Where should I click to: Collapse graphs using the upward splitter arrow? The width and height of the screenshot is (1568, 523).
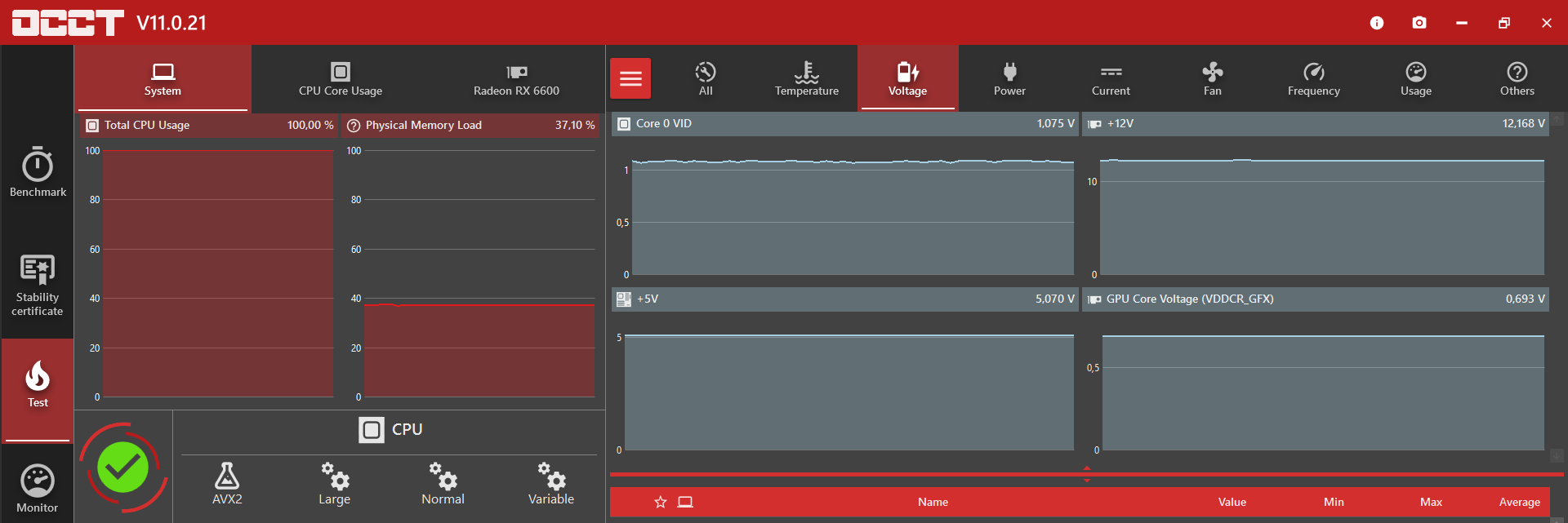[1087, 468]
